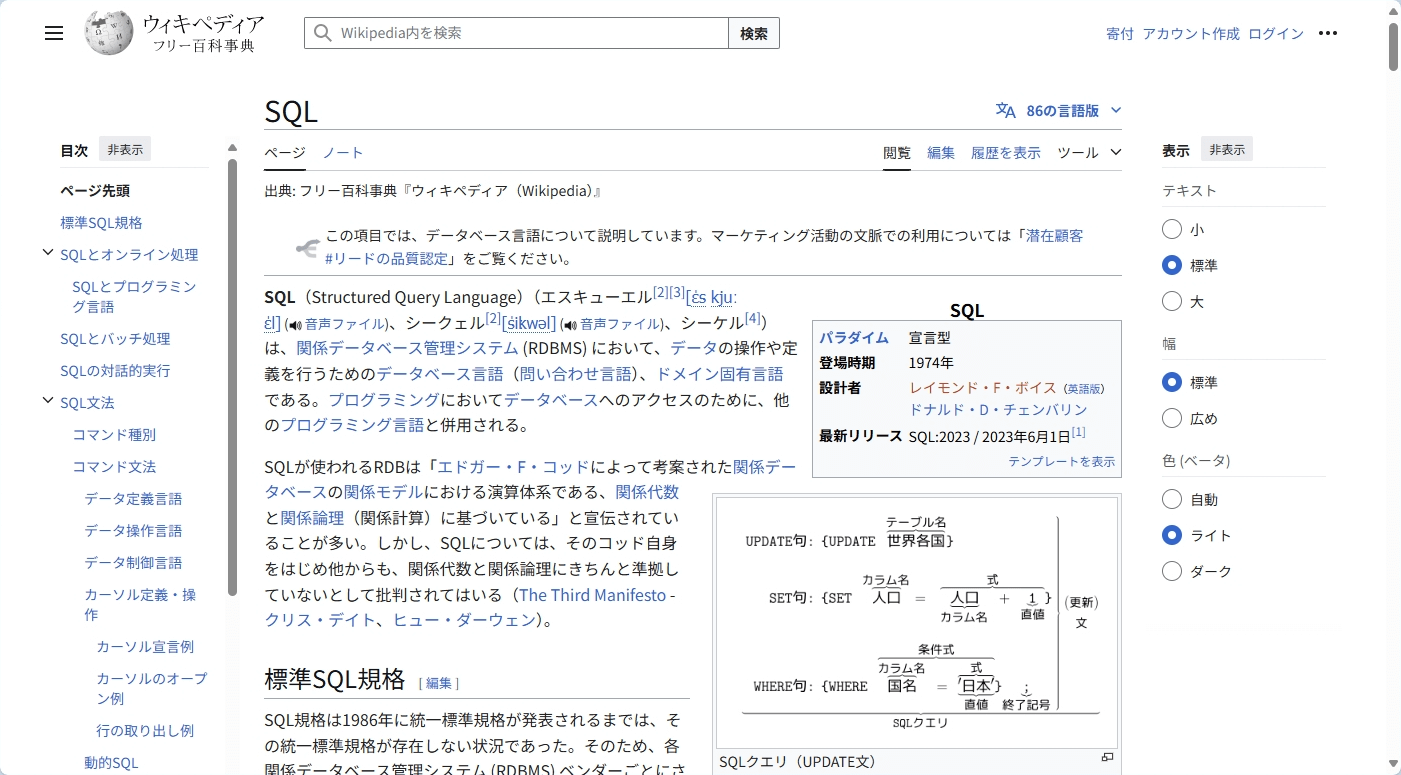Select the ダーク color theme

coord(1172,571)
